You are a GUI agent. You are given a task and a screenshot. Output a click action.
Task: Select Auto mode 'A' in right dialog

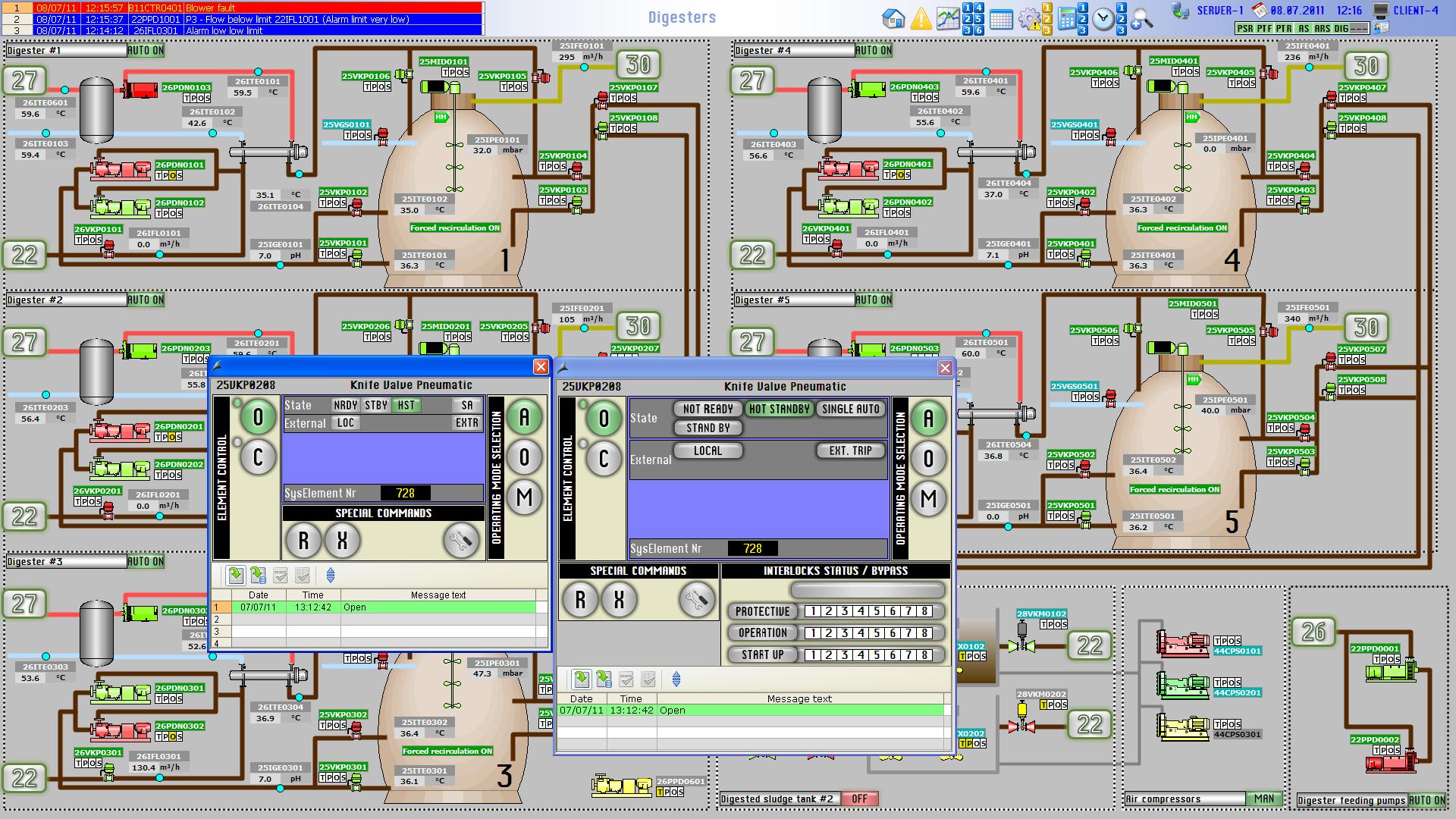tap(928, 419)
